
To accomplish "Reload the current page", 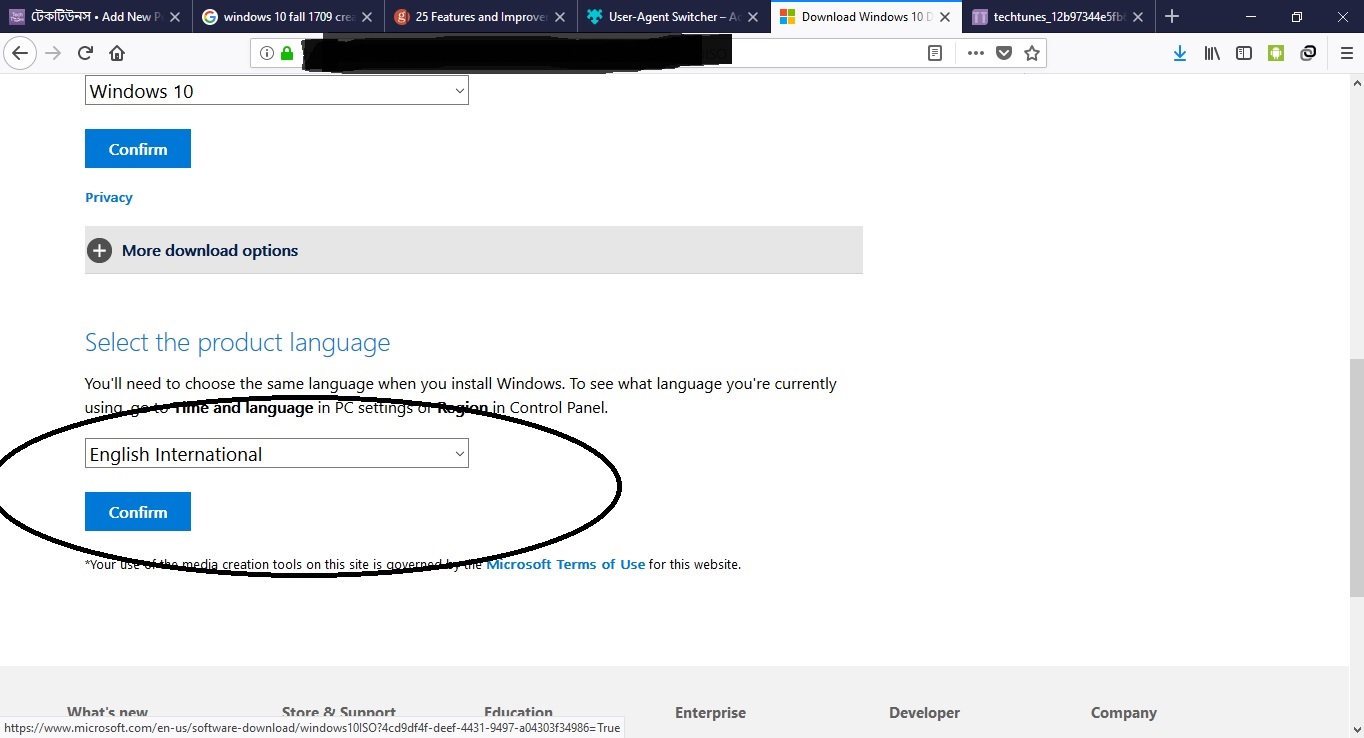I will click(x=85, y=53).
